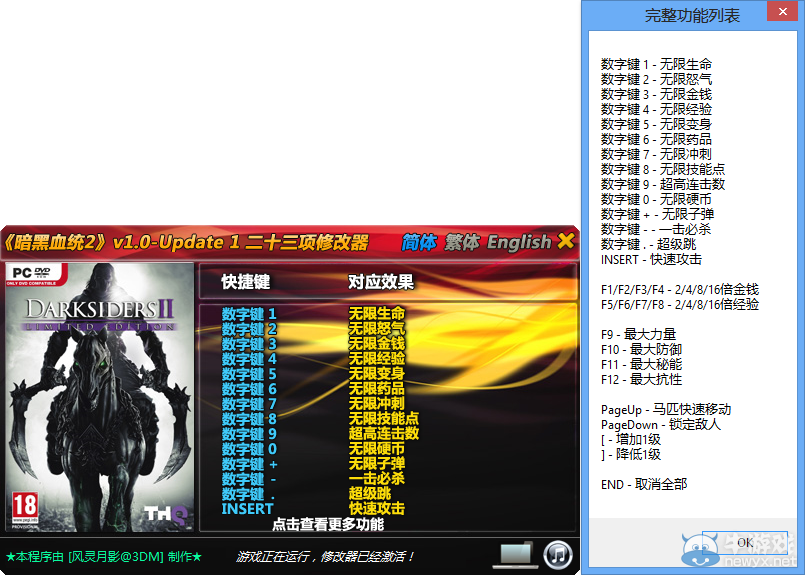Screen dimensions: 805x575
Task: Click PageUp - 马匹快速移动 line
Action: (666, 410)
